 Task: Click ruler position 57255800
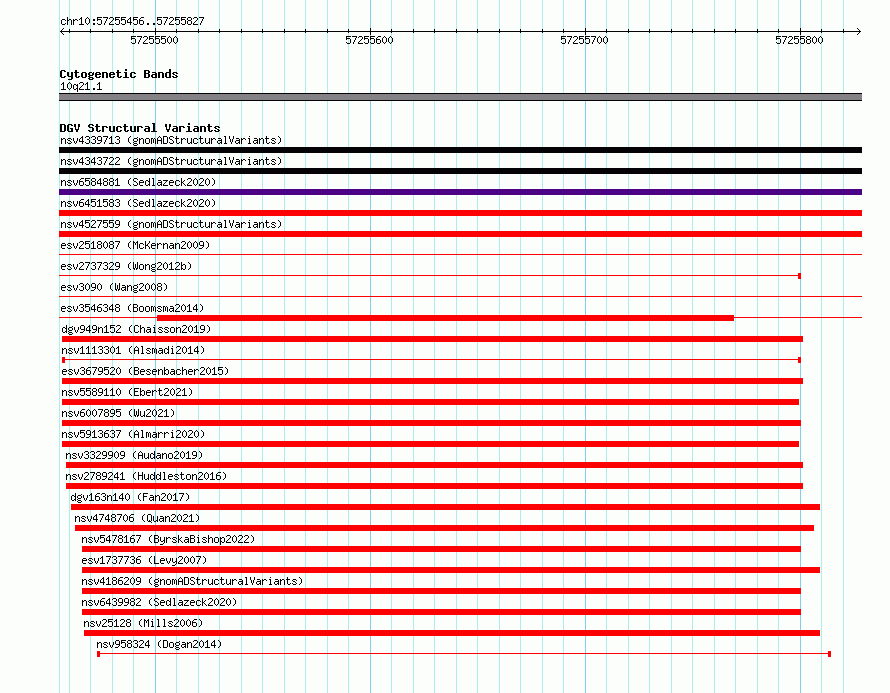click(x=799, y=40)
